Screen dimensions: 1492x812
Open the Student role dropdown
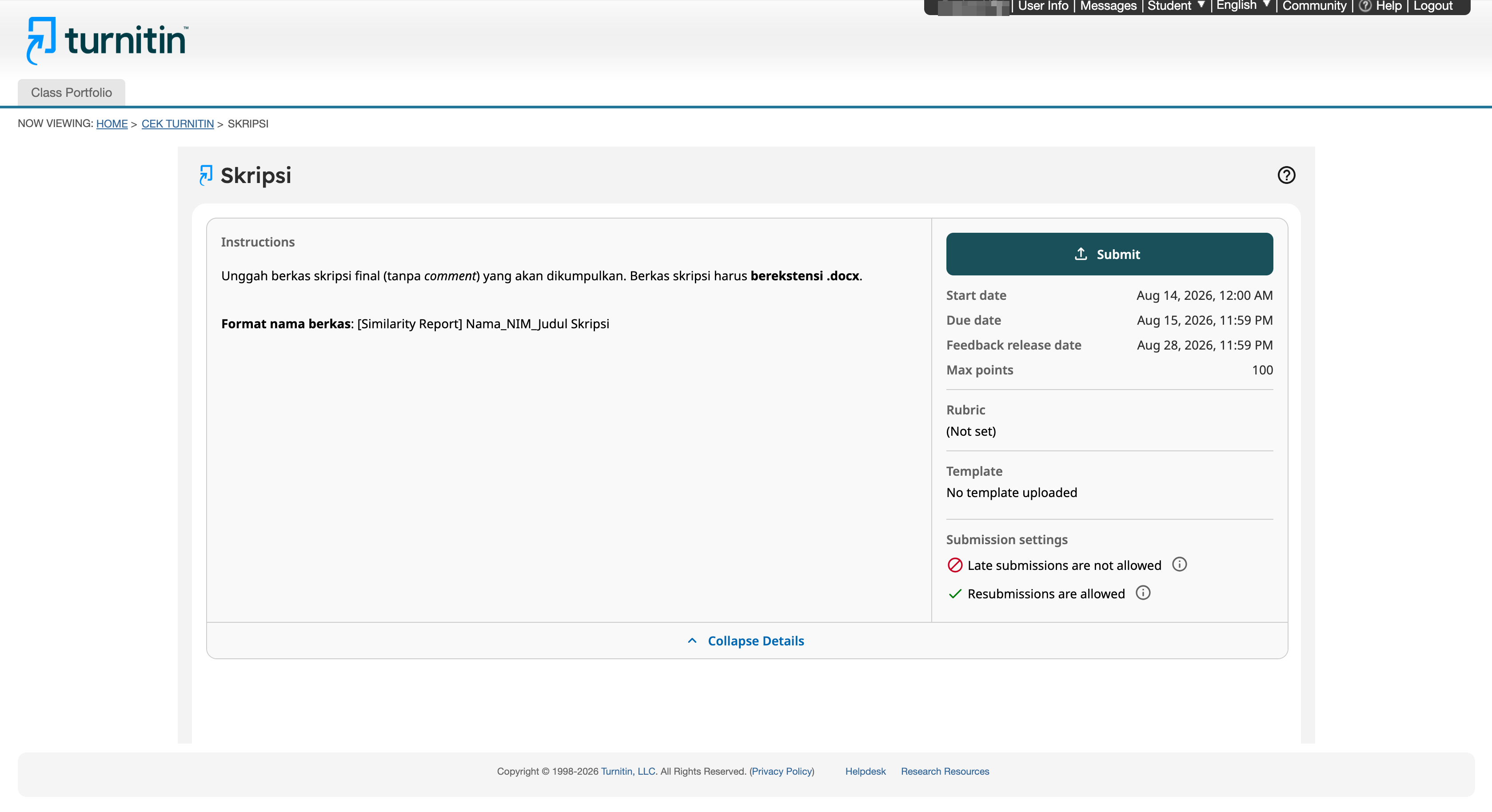click(1176, 6)
